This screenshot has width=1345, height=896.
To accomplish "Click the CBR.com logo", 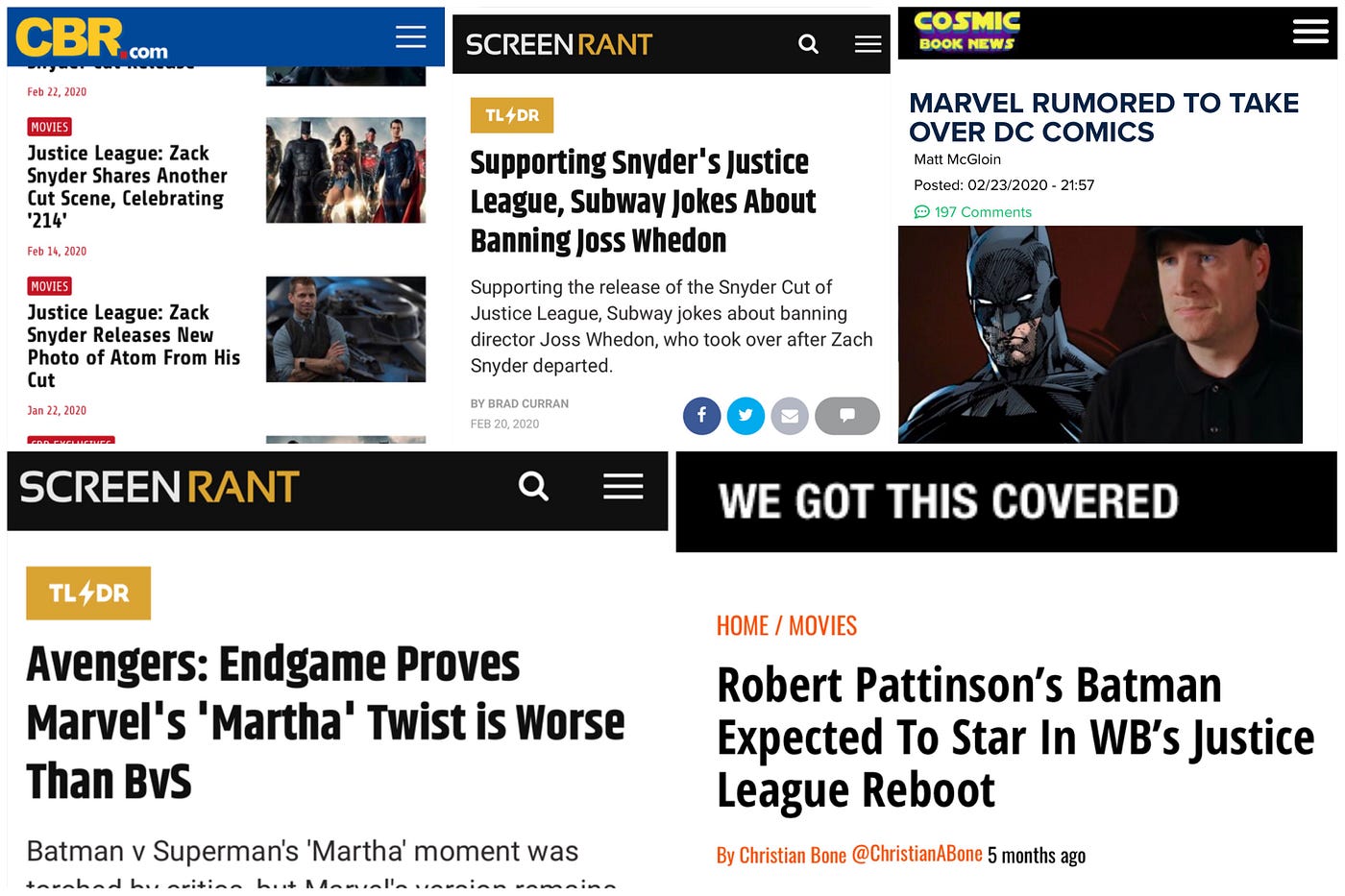I will pyautogui.click(x=91, y=38).
